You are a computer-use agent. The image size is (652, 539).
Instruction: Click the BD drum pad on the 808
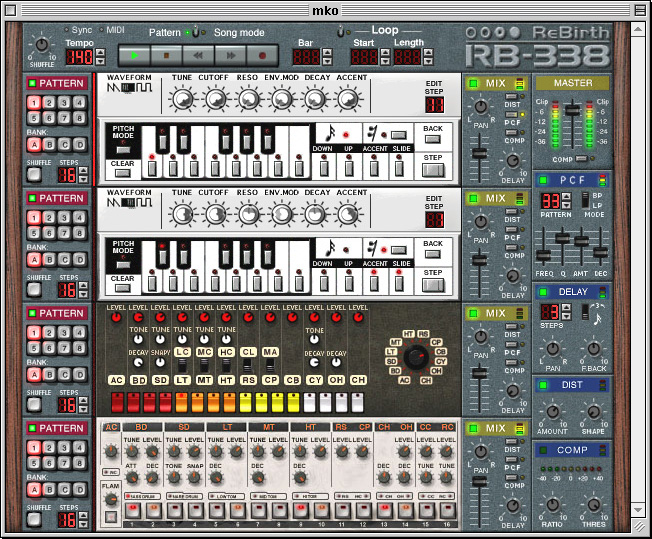click(138, 380)
